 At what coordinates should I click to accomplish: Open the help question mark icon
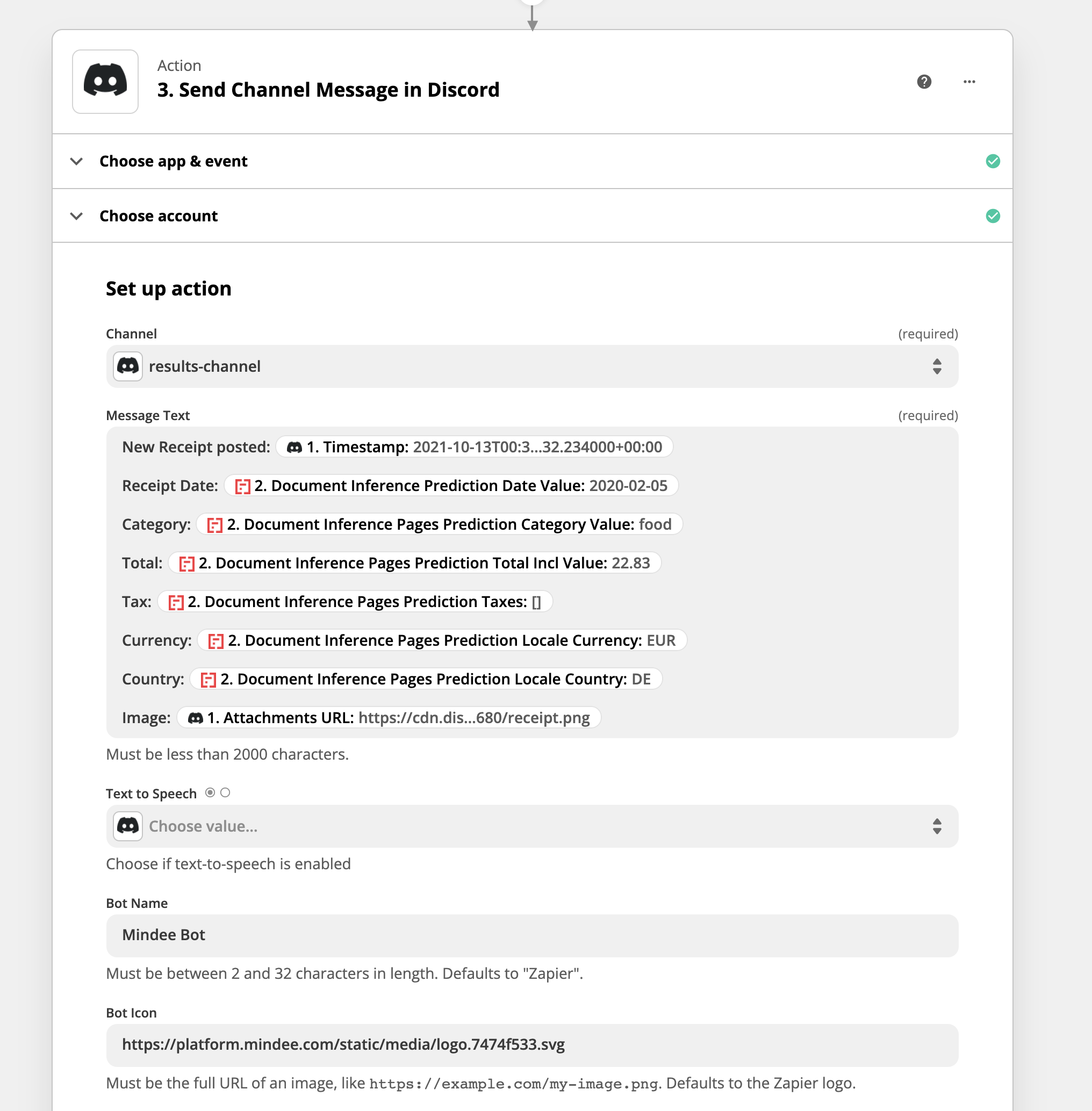point(924,82)
